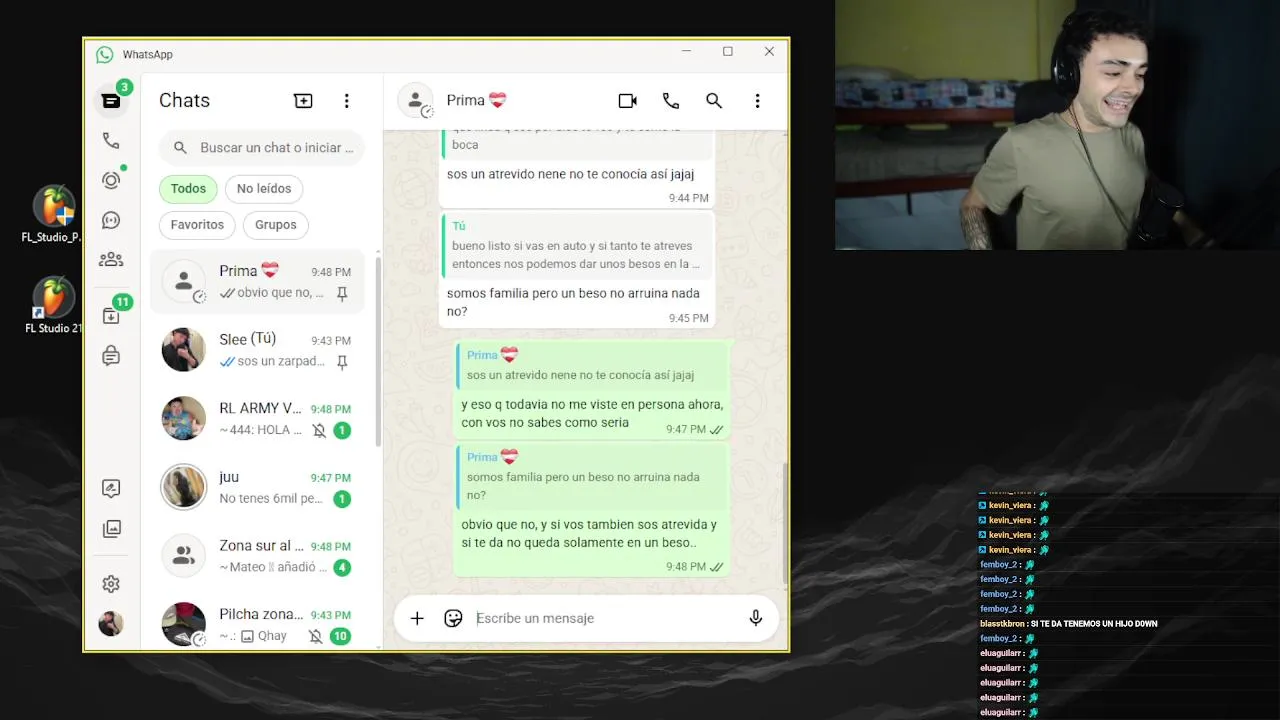Click unread badge 10 on Pilcha zona chat
This screenshot has width=1280, height=720.
pyautogui.click(x=340, y=636)
